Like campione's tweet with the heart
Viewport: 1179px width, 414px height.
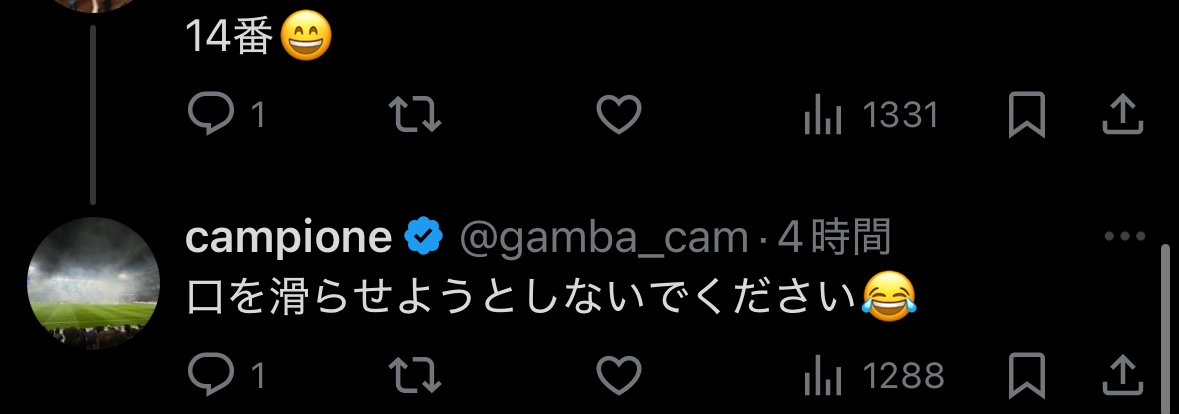[618, 375]
